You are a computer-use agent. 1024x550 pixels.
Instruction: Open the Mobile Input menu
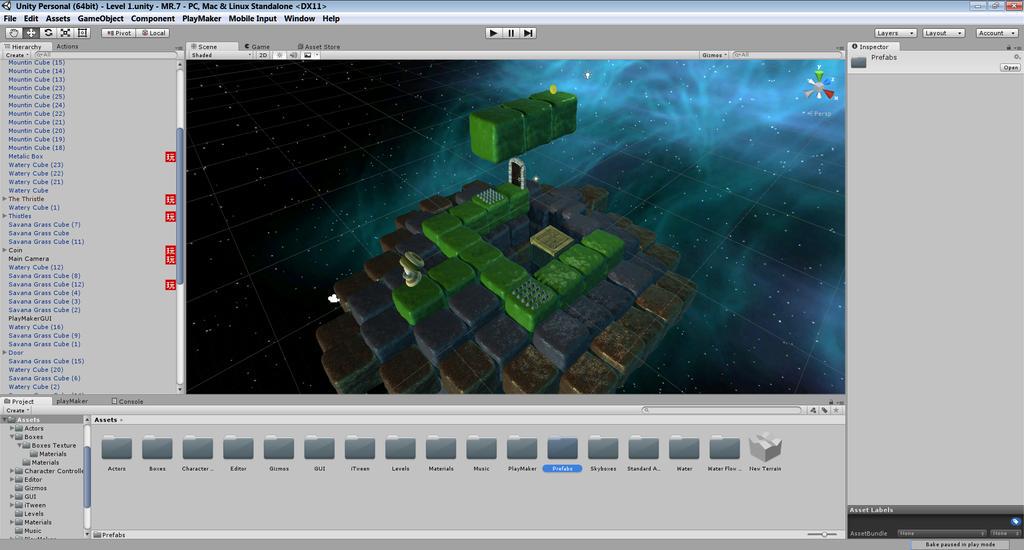pos(253,18)
